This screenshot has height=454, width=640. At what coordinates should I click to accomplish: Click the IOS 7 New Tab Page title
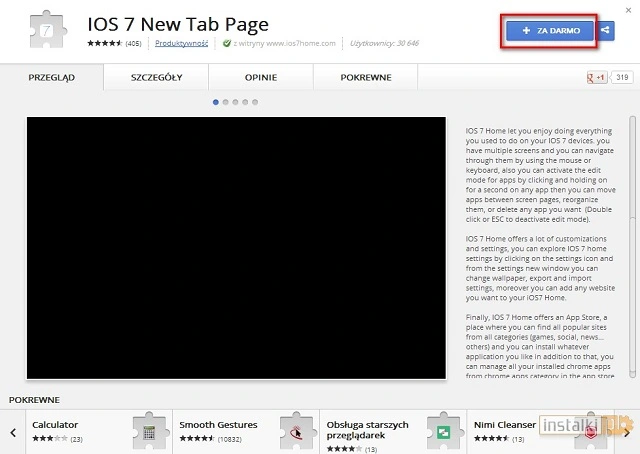pyautogui.click(x=178, y=24)
